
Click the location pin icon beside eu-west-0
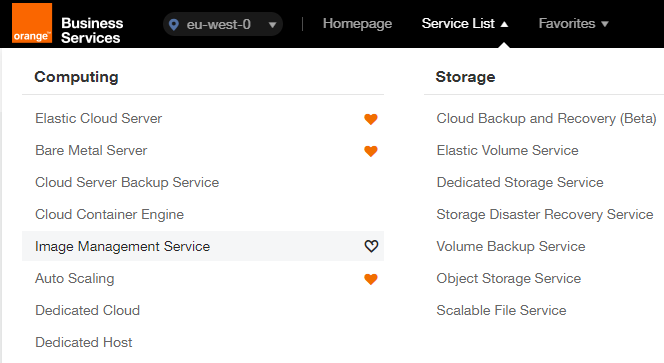click(x=174, y=25)
